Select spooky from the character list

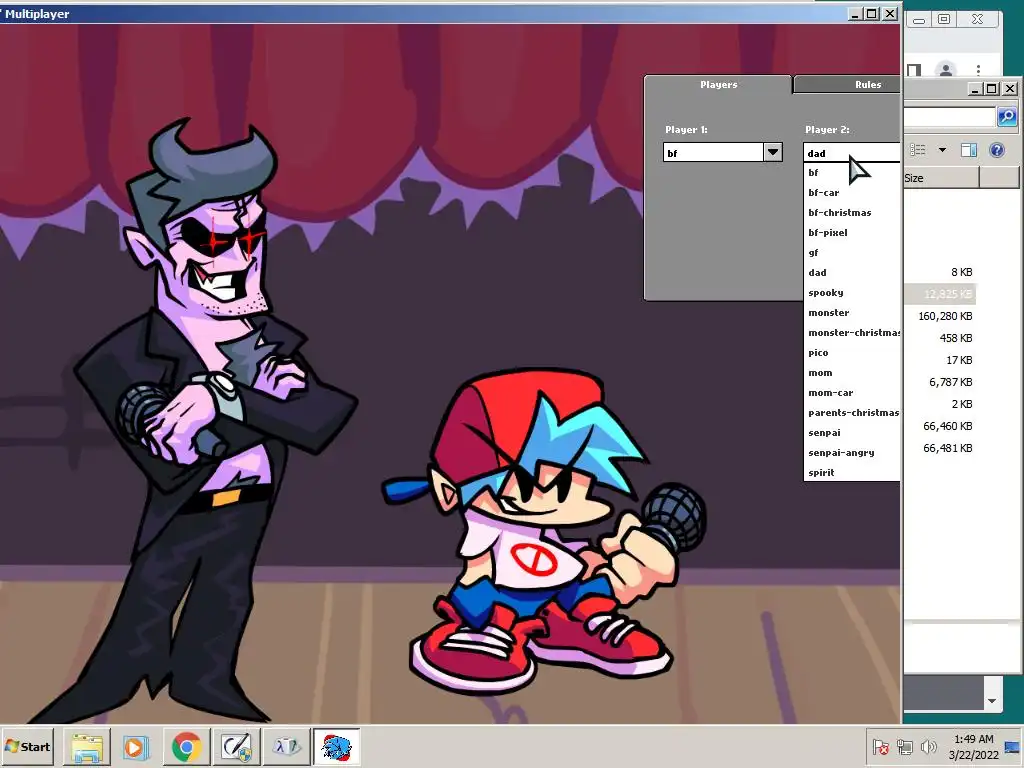coord(852,293)
